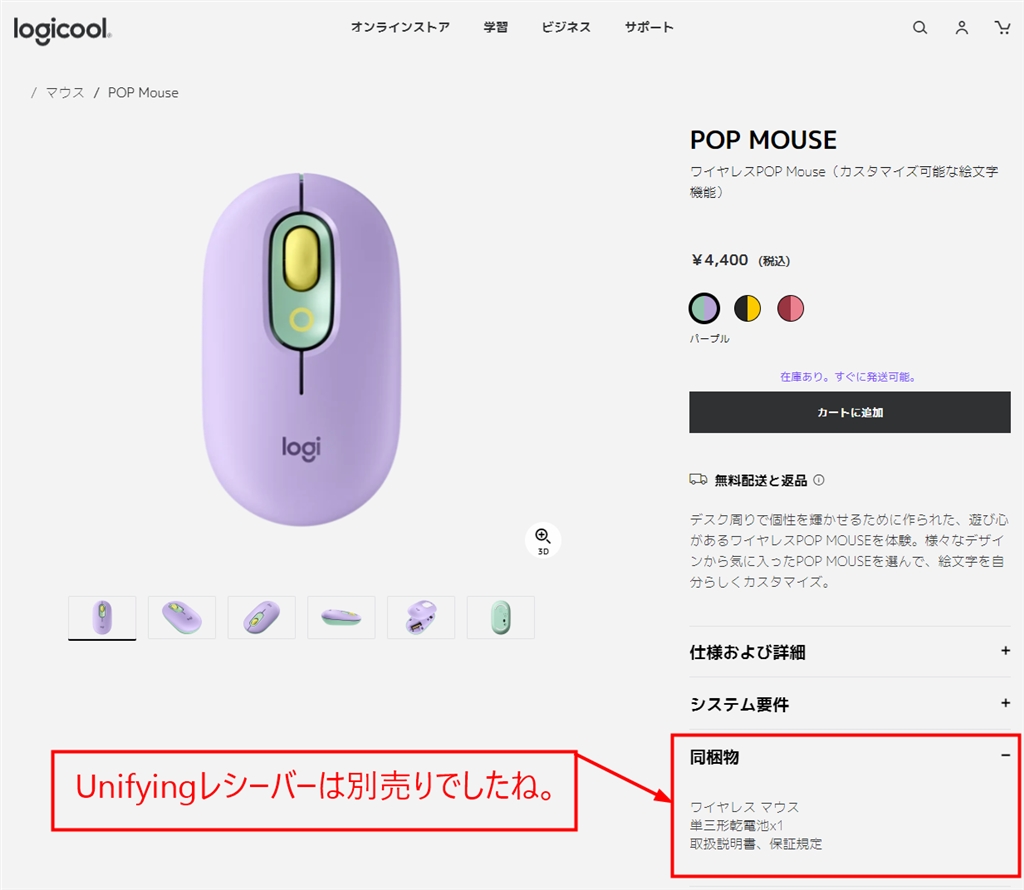
Task: Open the search magnifier icon
Action: coord(920,27)
